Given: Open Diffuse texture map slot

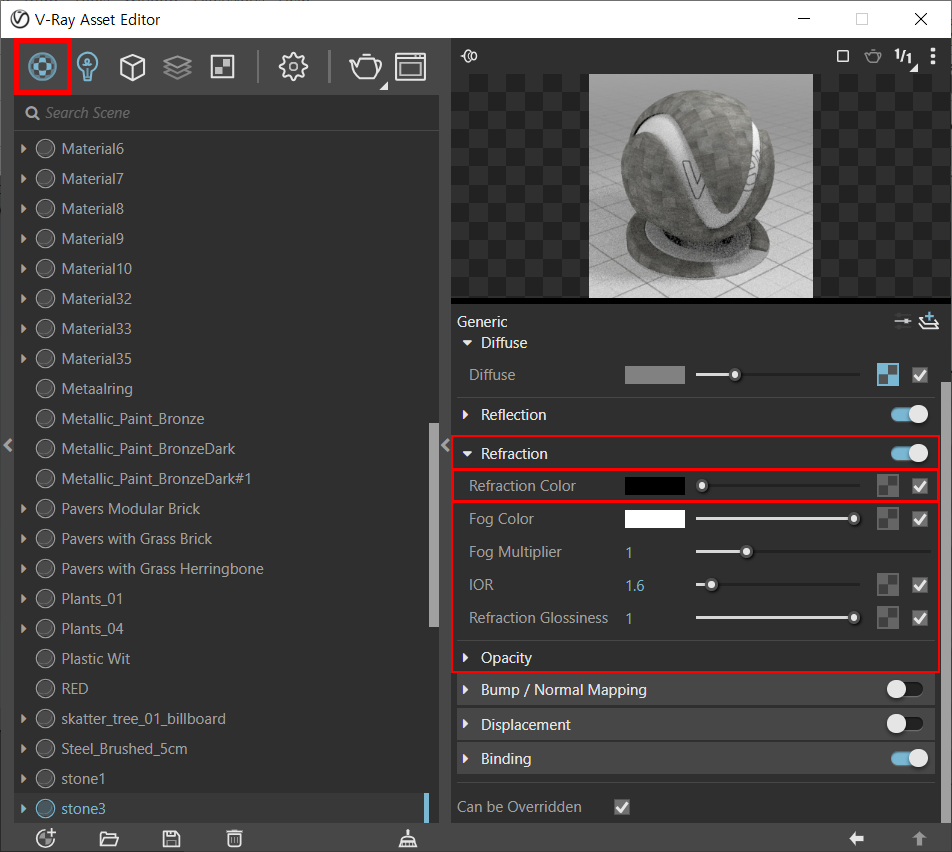Looking at the screenshot, I should click(888, 375).
